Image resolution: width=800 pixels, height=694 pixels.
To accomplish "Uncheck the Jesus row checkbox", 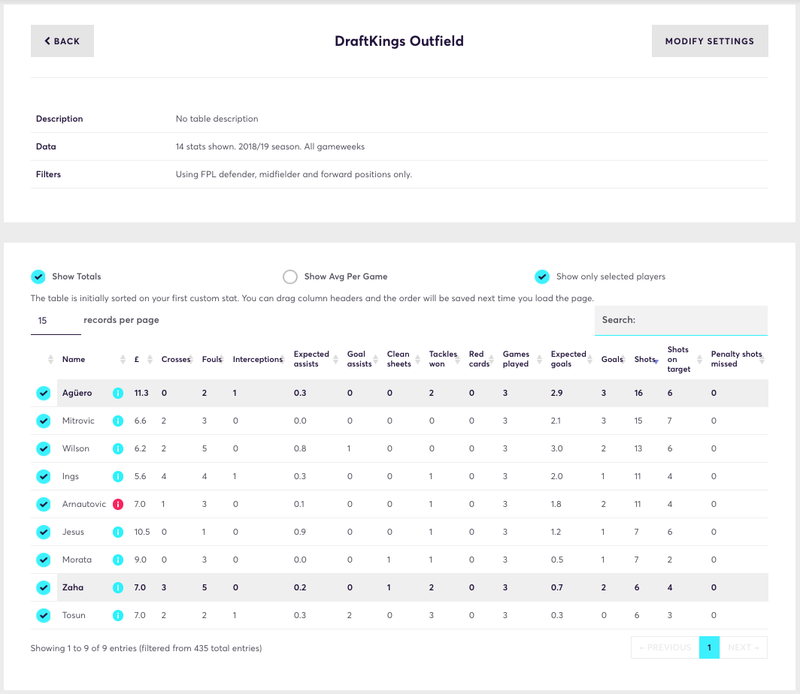I will [43, 532].
